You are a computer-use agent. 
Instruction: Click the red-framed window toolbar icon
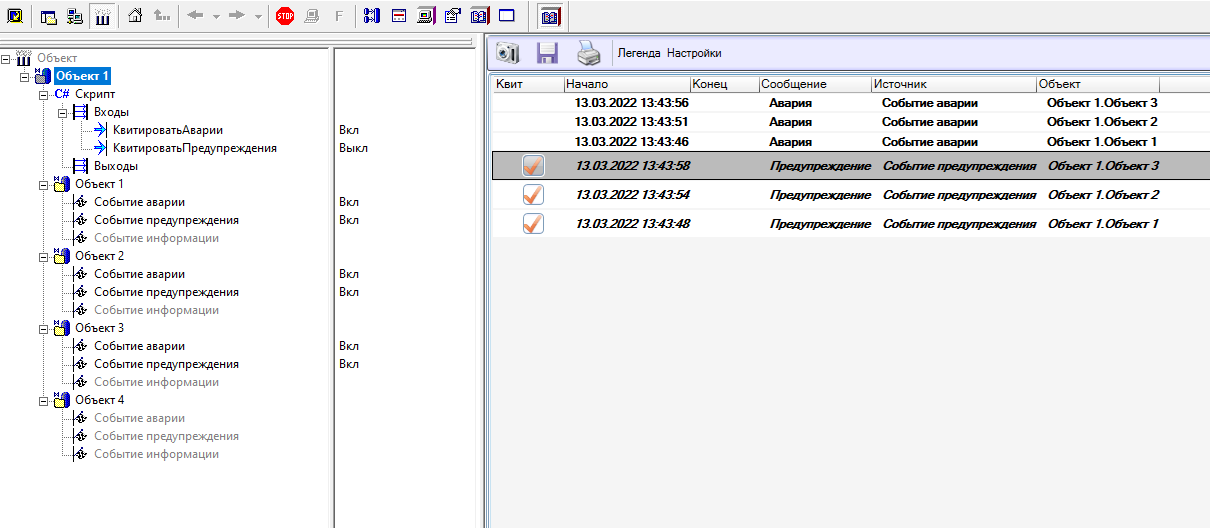point(399,16)
